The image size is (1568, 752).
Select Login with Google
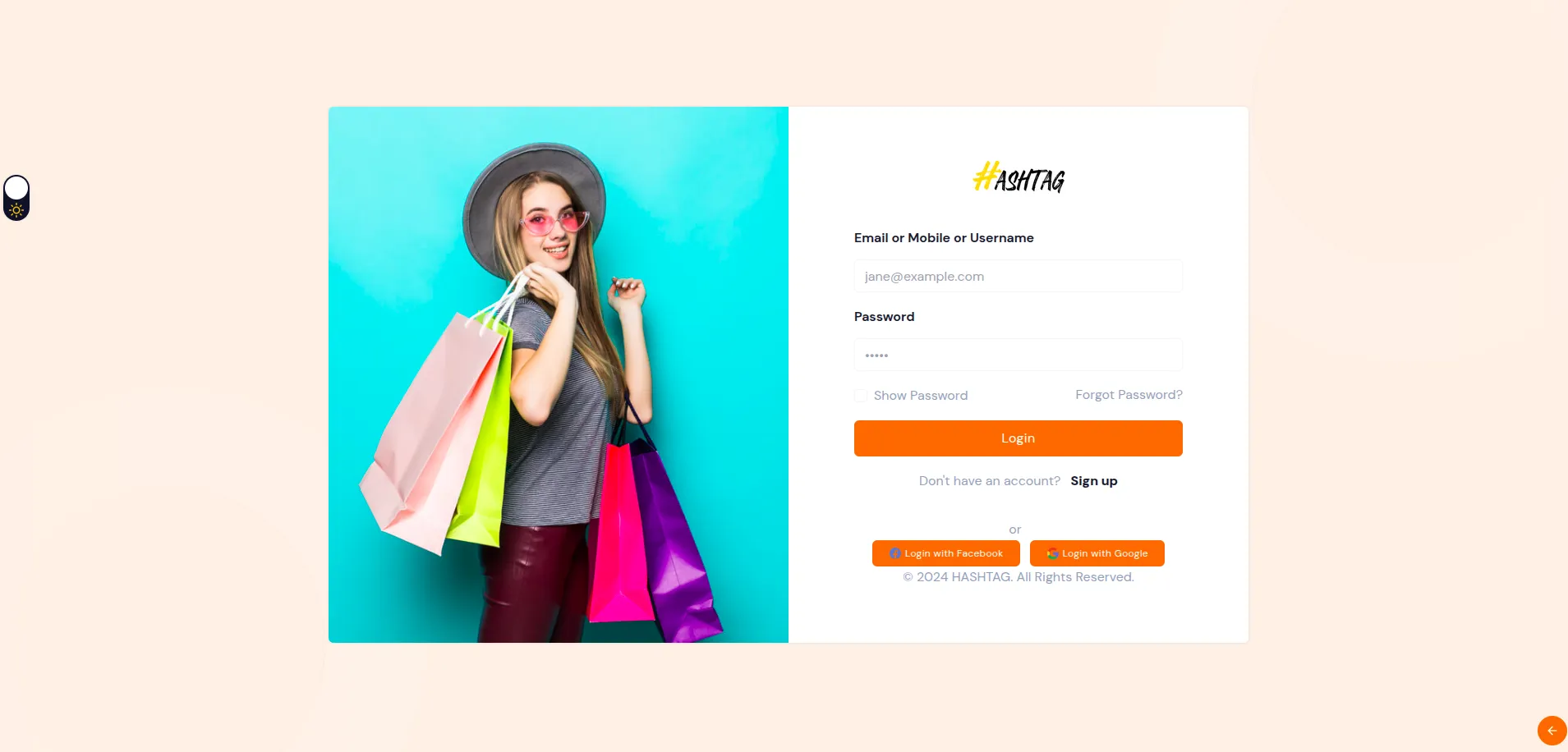(1097, 553)
